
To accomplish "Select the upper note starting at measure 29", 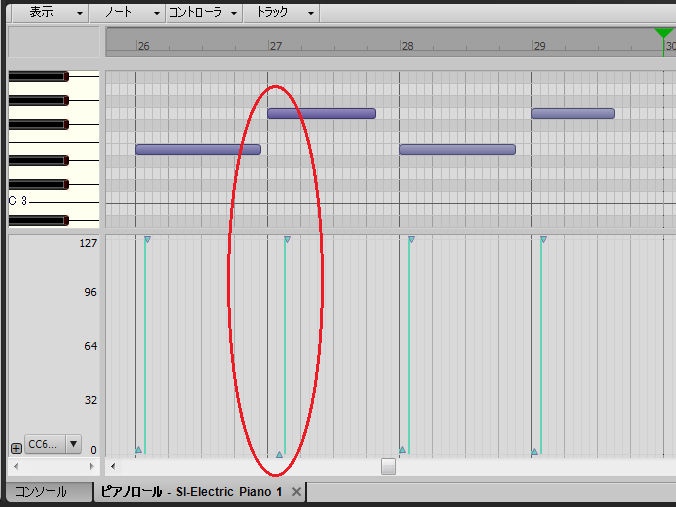I will (573, 113).
